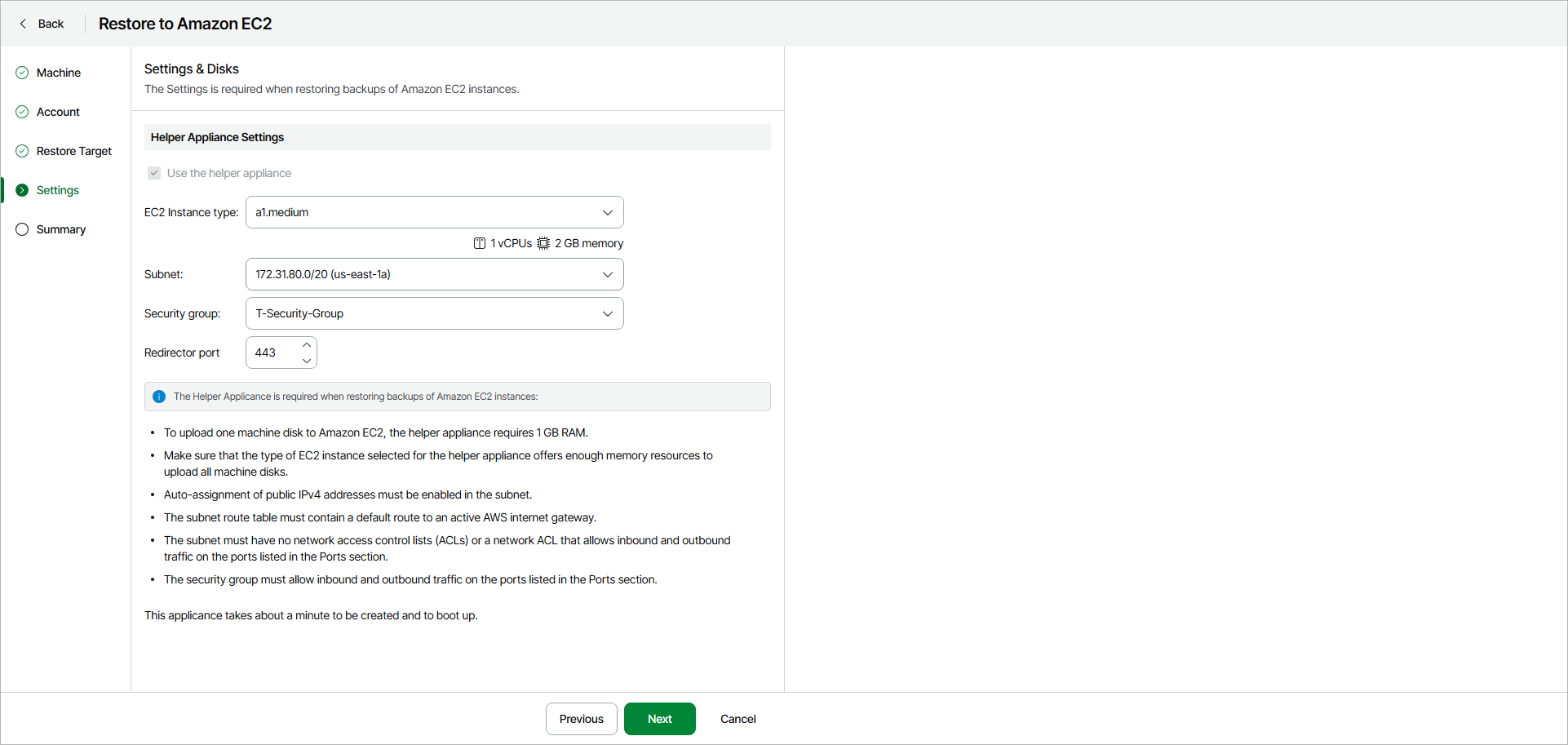Click the memory chip icon
This screenshot has width=1568, height=745.
click(543, 243)
